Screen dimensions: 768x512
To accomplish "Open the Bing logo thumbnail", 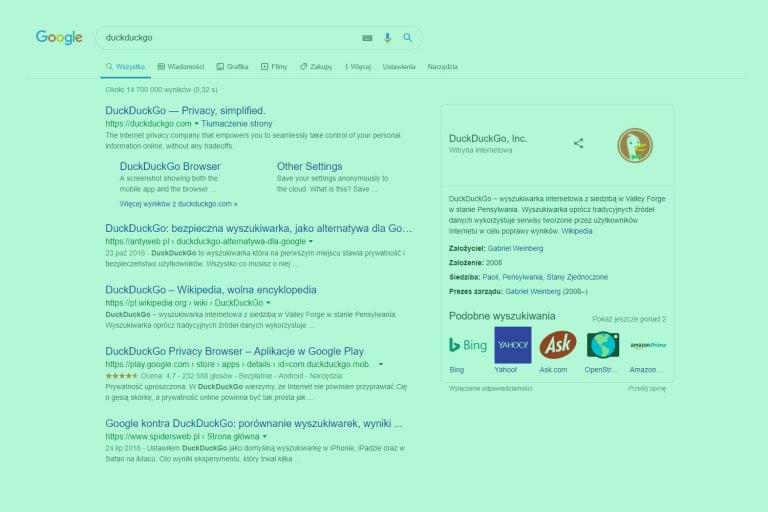I will tap(468, 345).
